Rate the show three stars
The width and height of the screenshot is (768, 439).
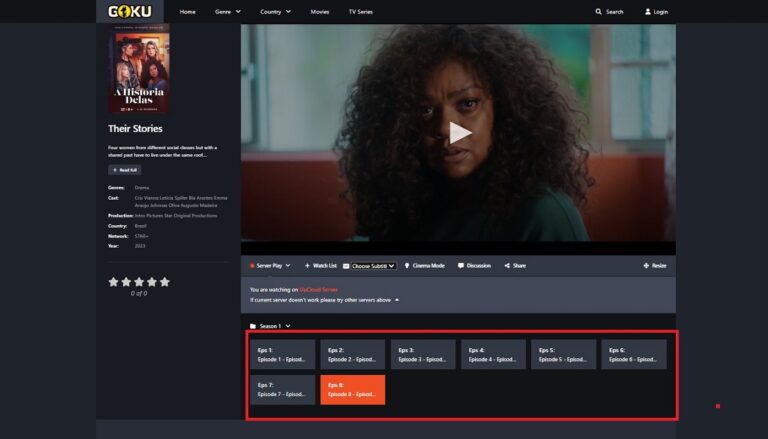pyautogui.click(x=139, y=282)
